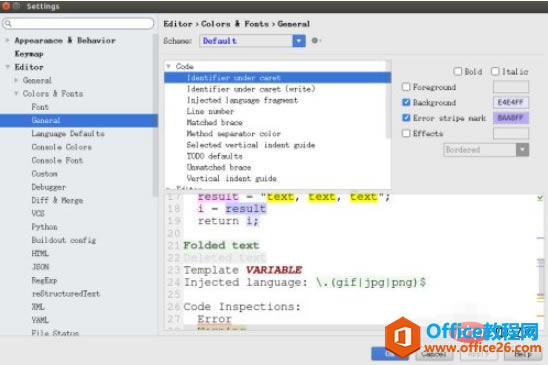Click the green inspection checkmark in the preview
The image size is (548, 365).
click(540, 198)
